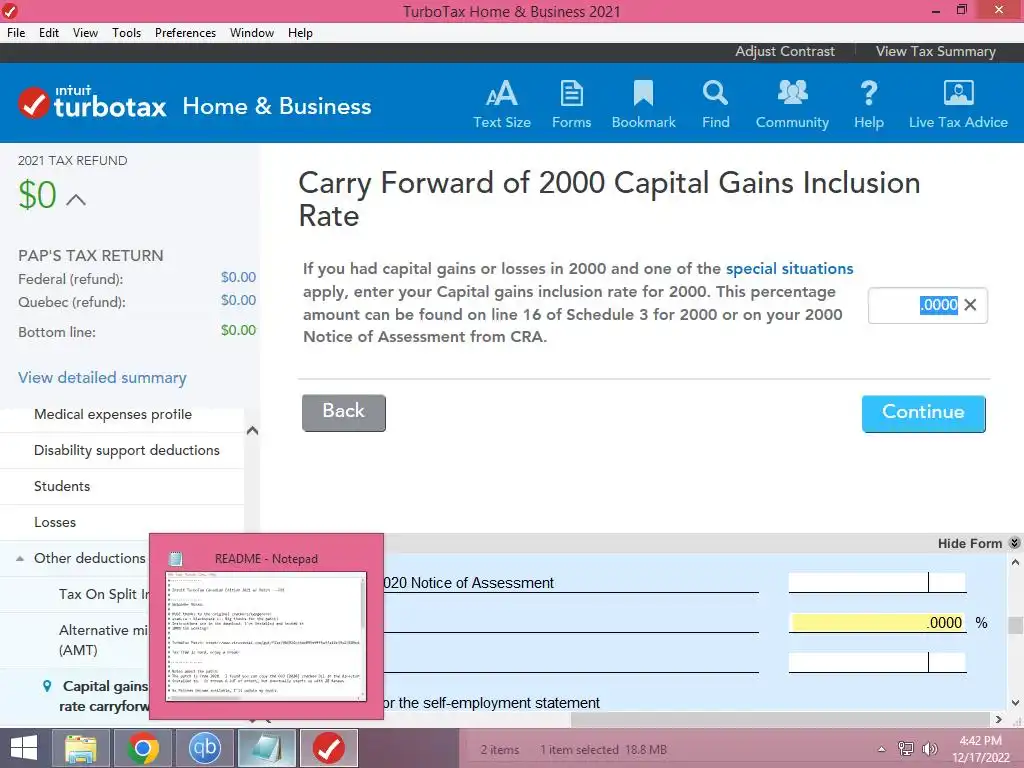The height and width of the screenshot is (768, 1024).
Task: Open the Forms view
Action: click(x=571, y=104)
